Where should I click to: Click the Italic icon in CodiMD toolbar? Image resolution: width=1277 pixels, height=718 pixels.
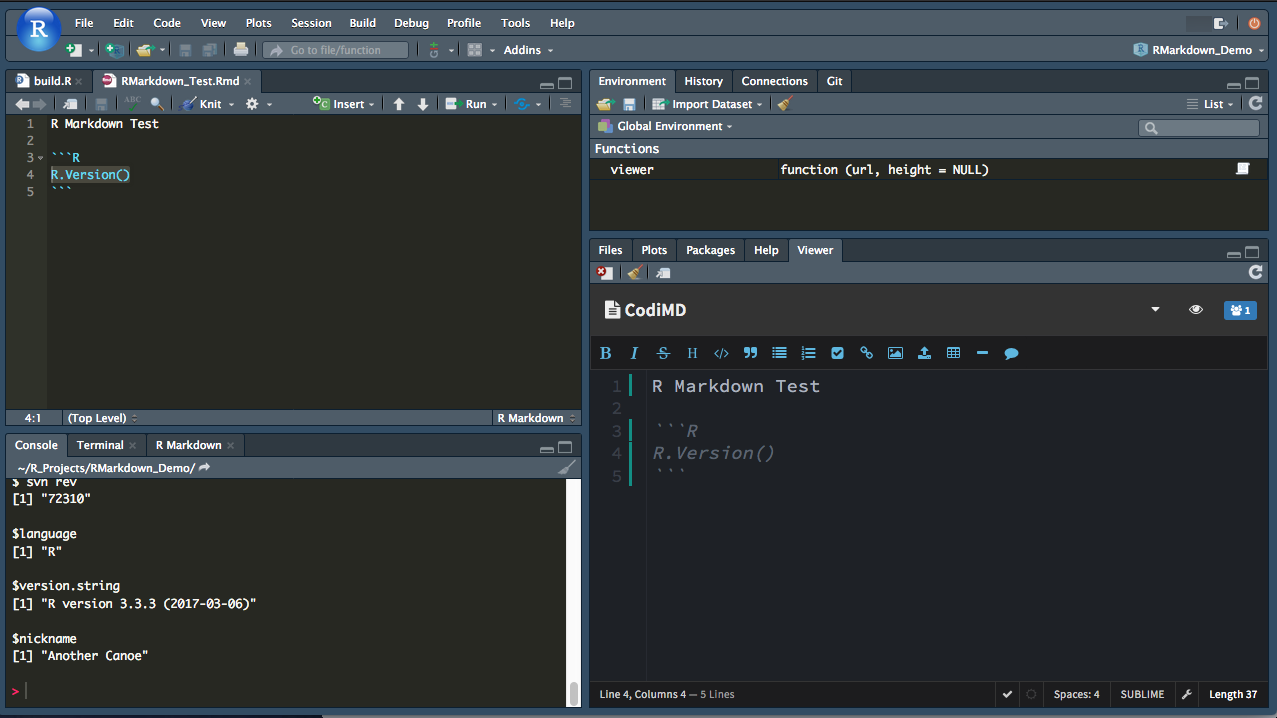coord(634,353)
